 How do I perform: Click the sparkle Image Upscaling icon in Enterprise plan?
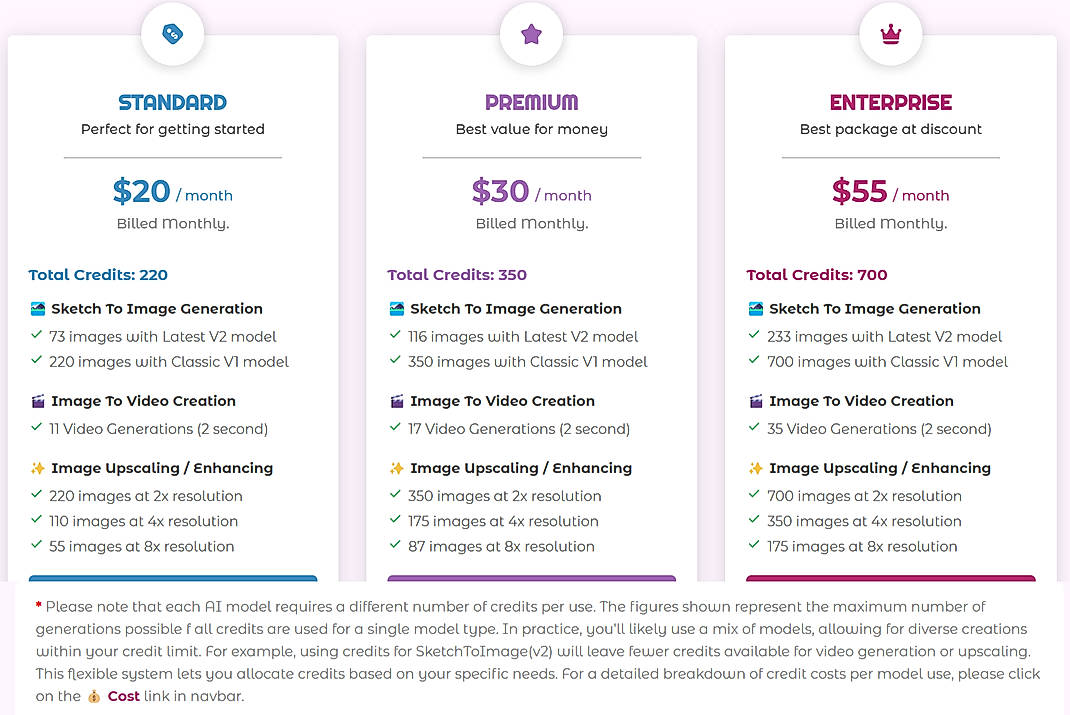[x=754, y=467]
